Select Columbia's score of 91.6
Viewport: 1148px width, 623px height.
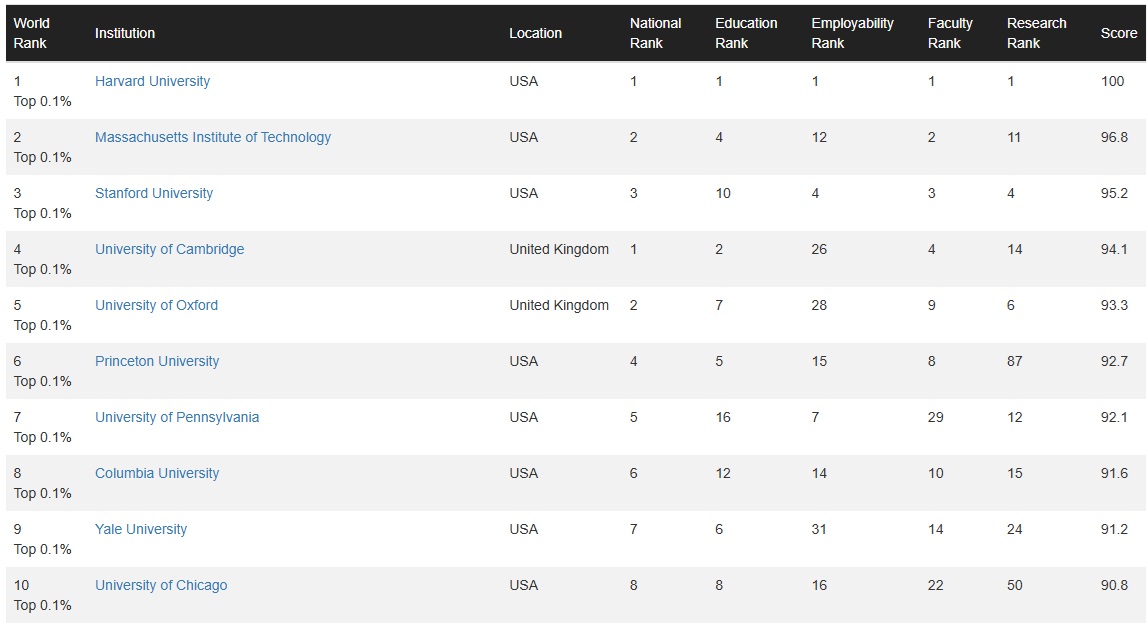(1114, 473)
